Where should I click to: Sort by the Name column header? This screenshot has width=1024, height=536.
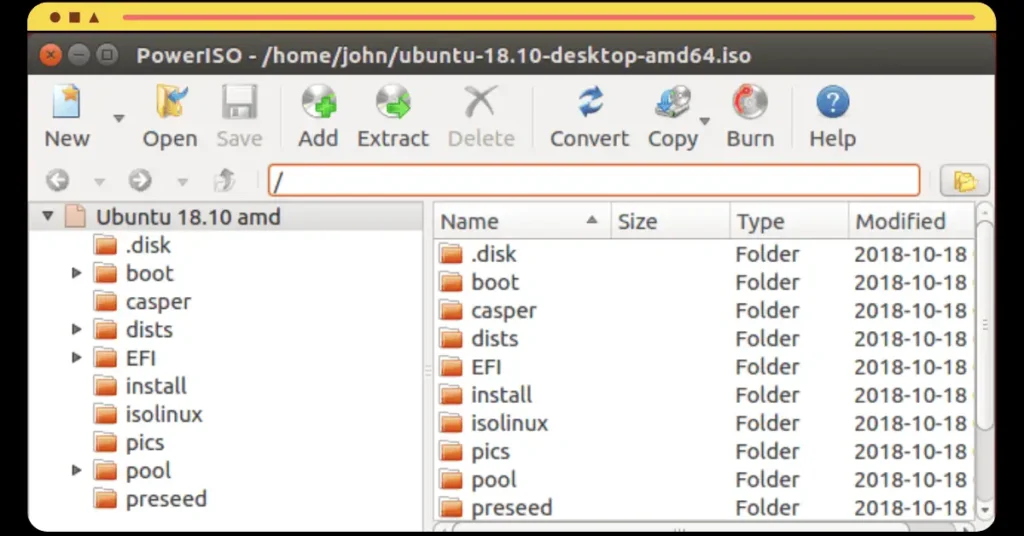(x=522, y=221)
